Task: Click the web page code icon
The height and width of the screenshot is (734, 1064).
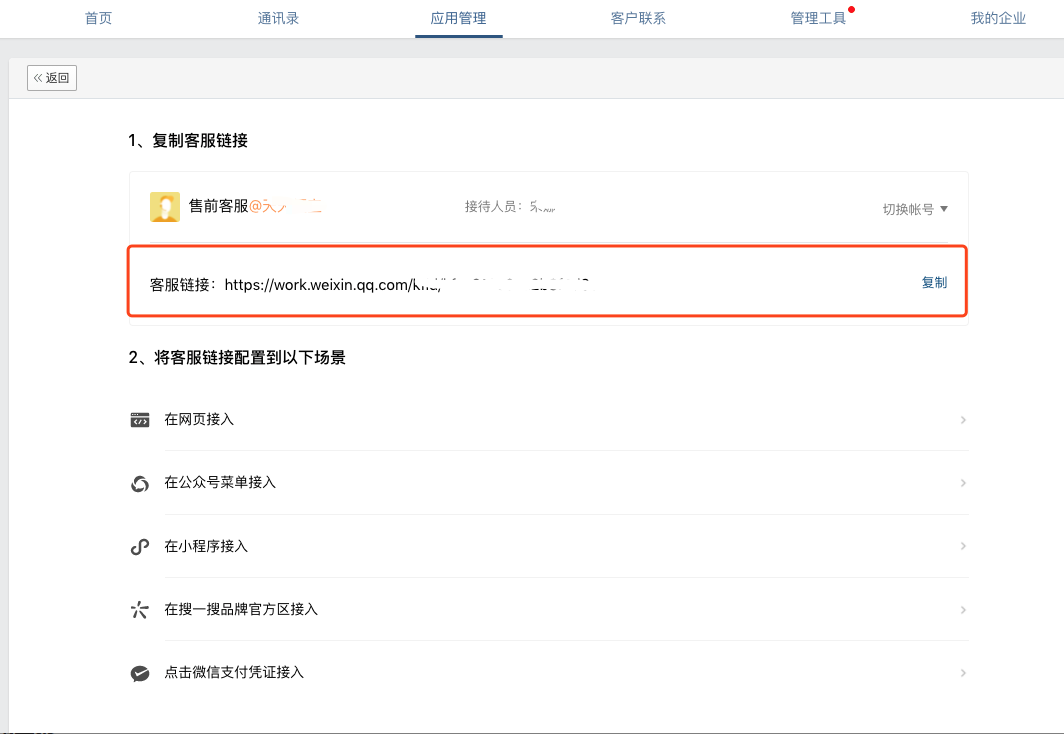Action: coord(139,420)
